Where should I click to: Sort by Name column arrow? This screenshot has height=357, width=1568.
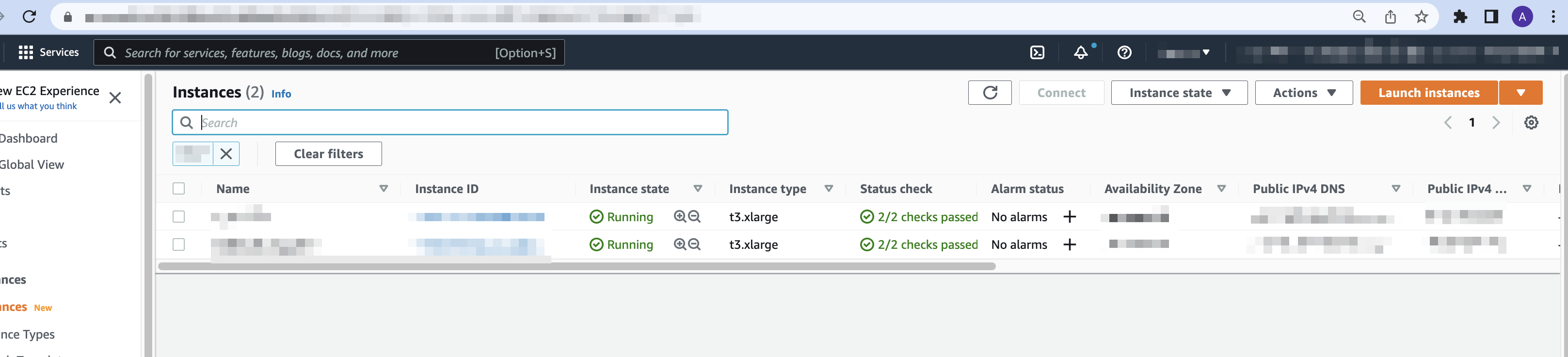click(384, 189)
